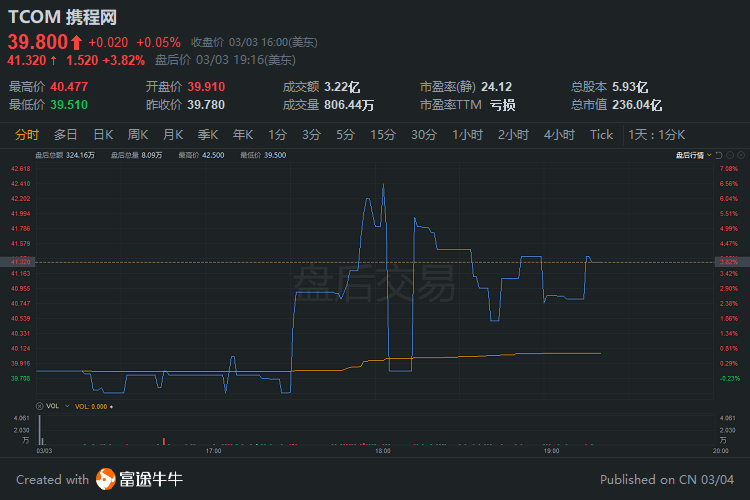Click the 总市值 236.04亿 value
This screenshot has height=500, width=750.
pos(637,105)
